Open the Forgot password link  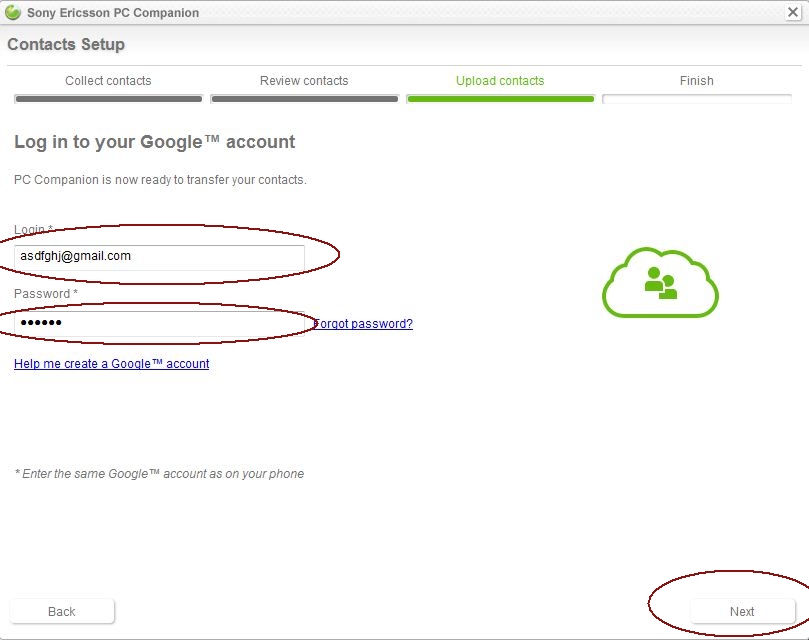click(363, 324)
